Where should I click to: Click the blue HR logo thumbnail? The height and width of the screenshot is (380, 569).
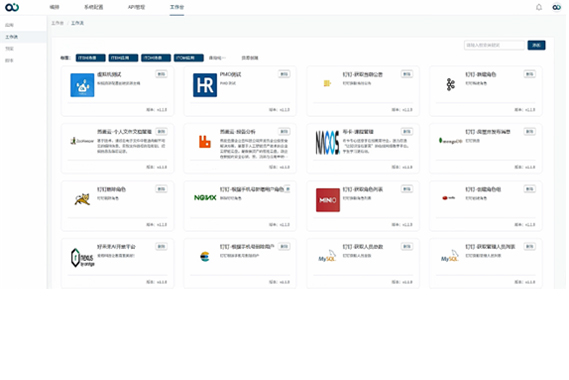click(x=205, y=85)
